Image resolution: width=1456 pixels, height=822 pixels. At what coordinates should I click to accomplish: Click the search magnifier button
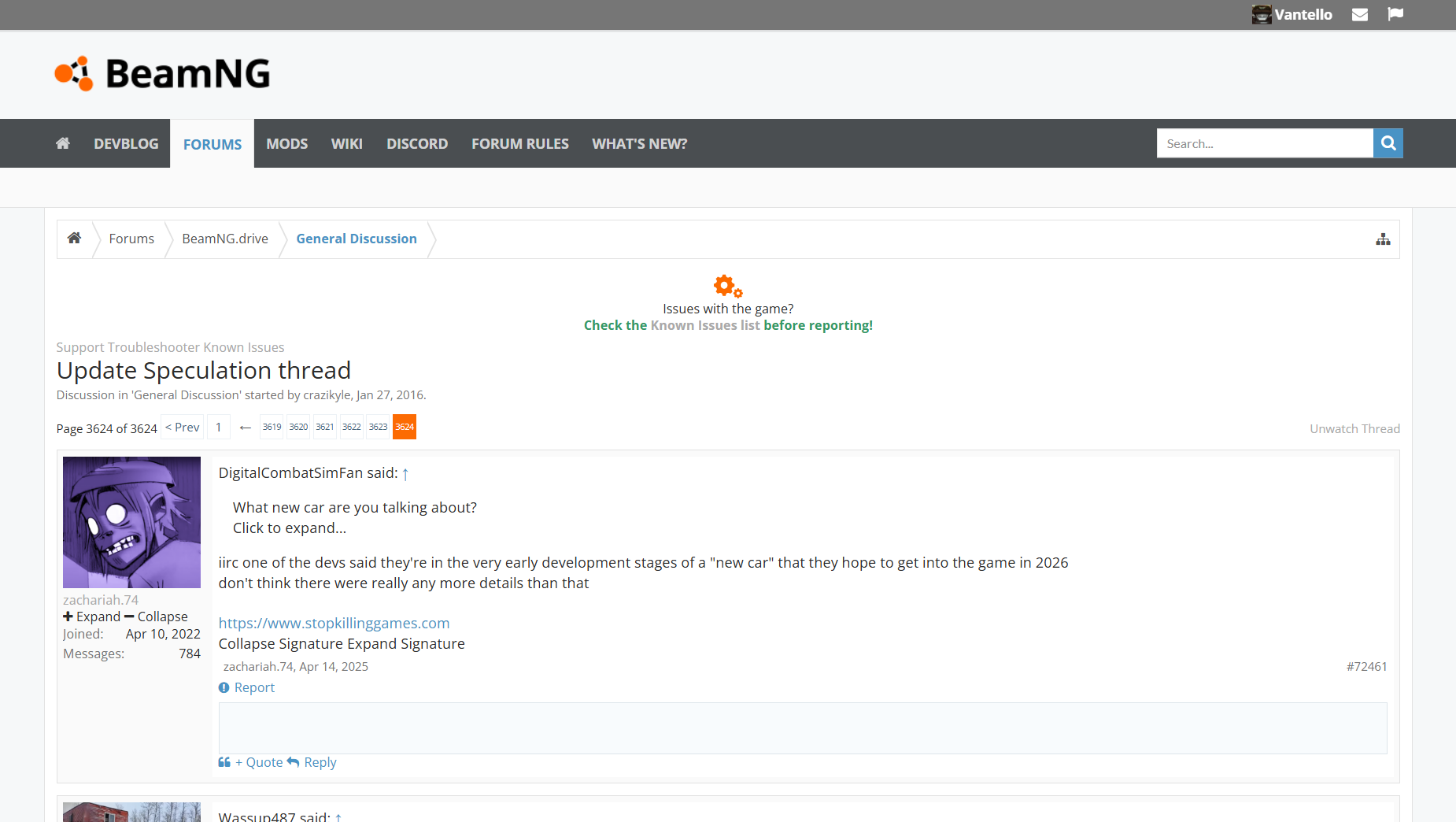coord(1388,143)
